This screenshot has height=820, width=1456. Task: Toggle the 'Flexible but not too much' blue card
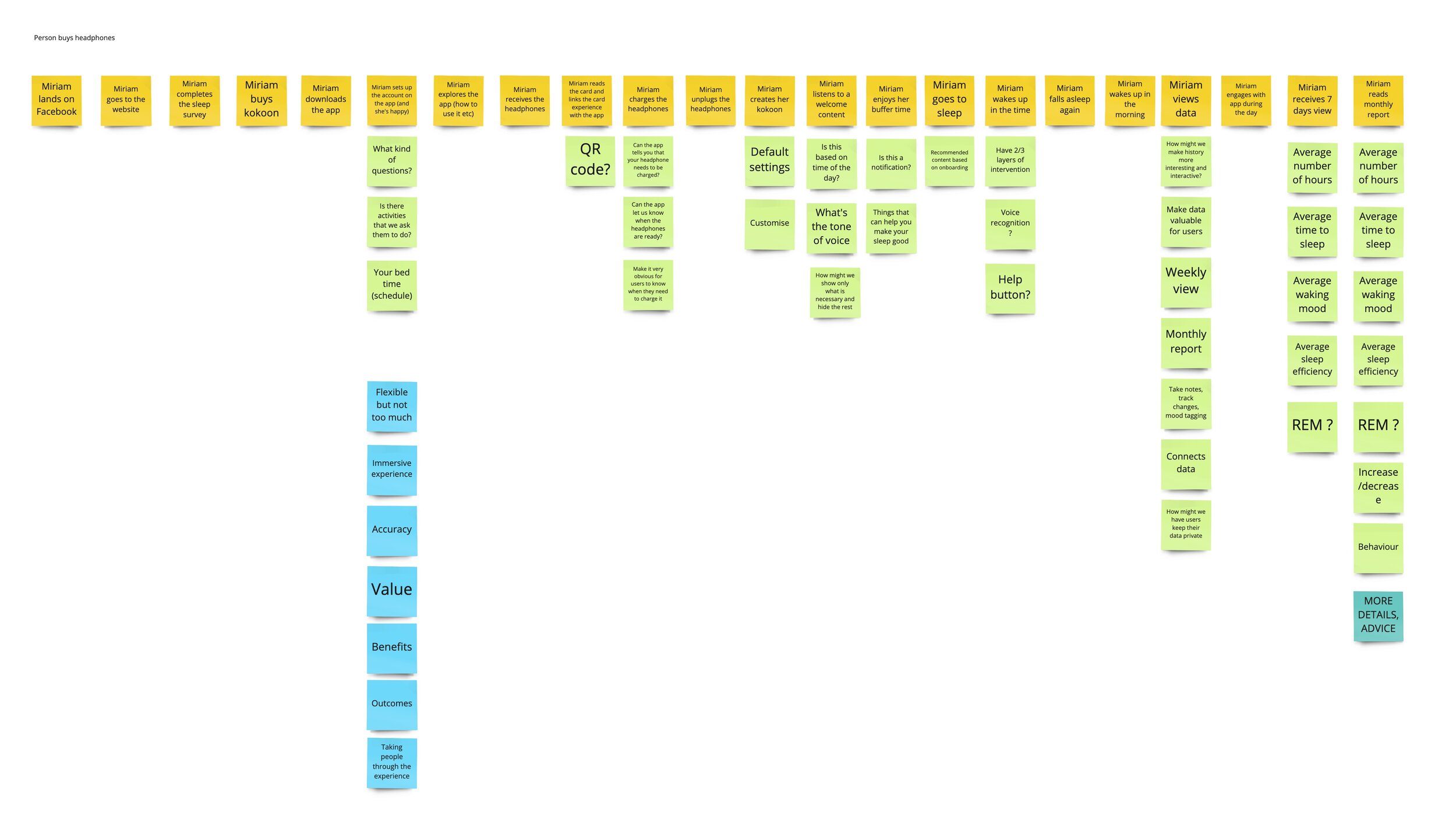pos(392,405)
